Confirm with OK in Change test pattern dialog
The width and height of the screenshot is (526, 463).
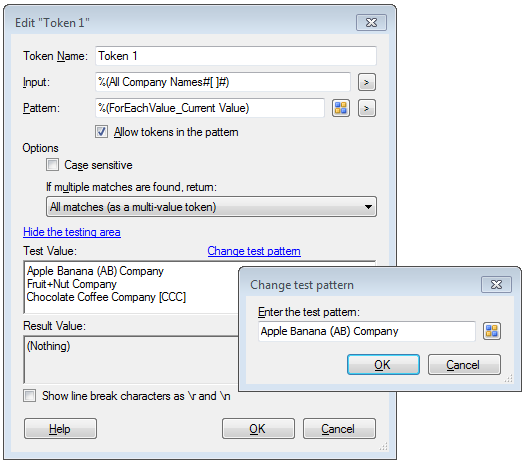(x=383, y=364)
